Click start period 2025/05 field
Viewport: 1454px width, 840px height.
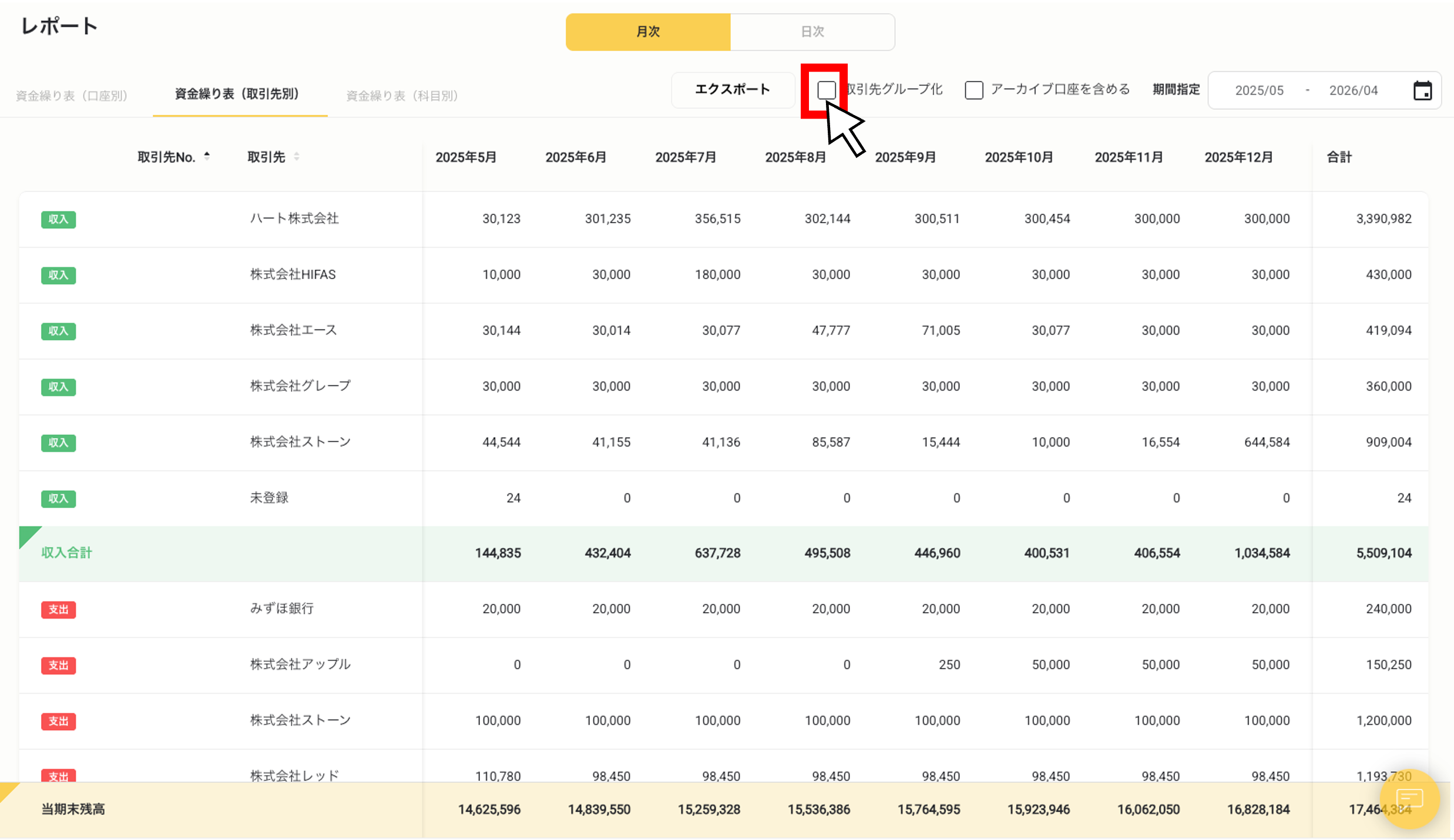pos(1259,90)
